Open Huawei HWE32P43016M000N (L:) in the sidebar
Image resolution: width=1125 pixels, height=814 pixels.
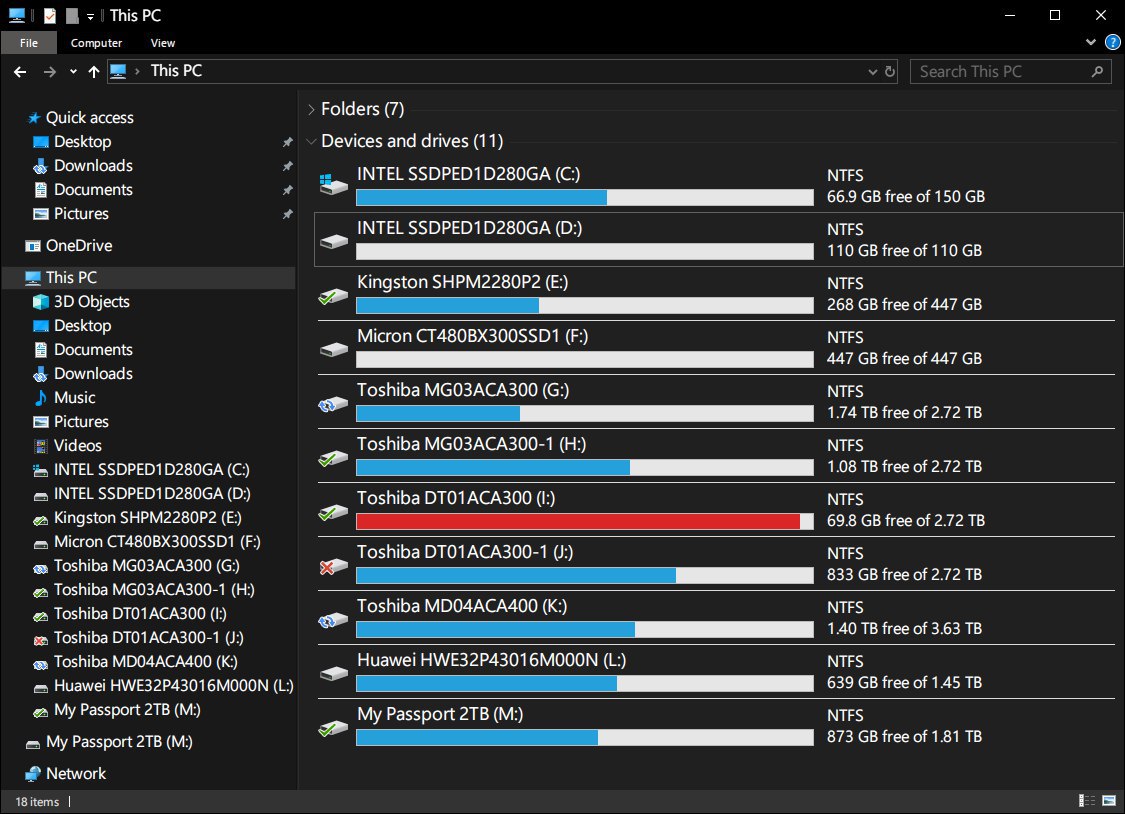click(174, 686)
